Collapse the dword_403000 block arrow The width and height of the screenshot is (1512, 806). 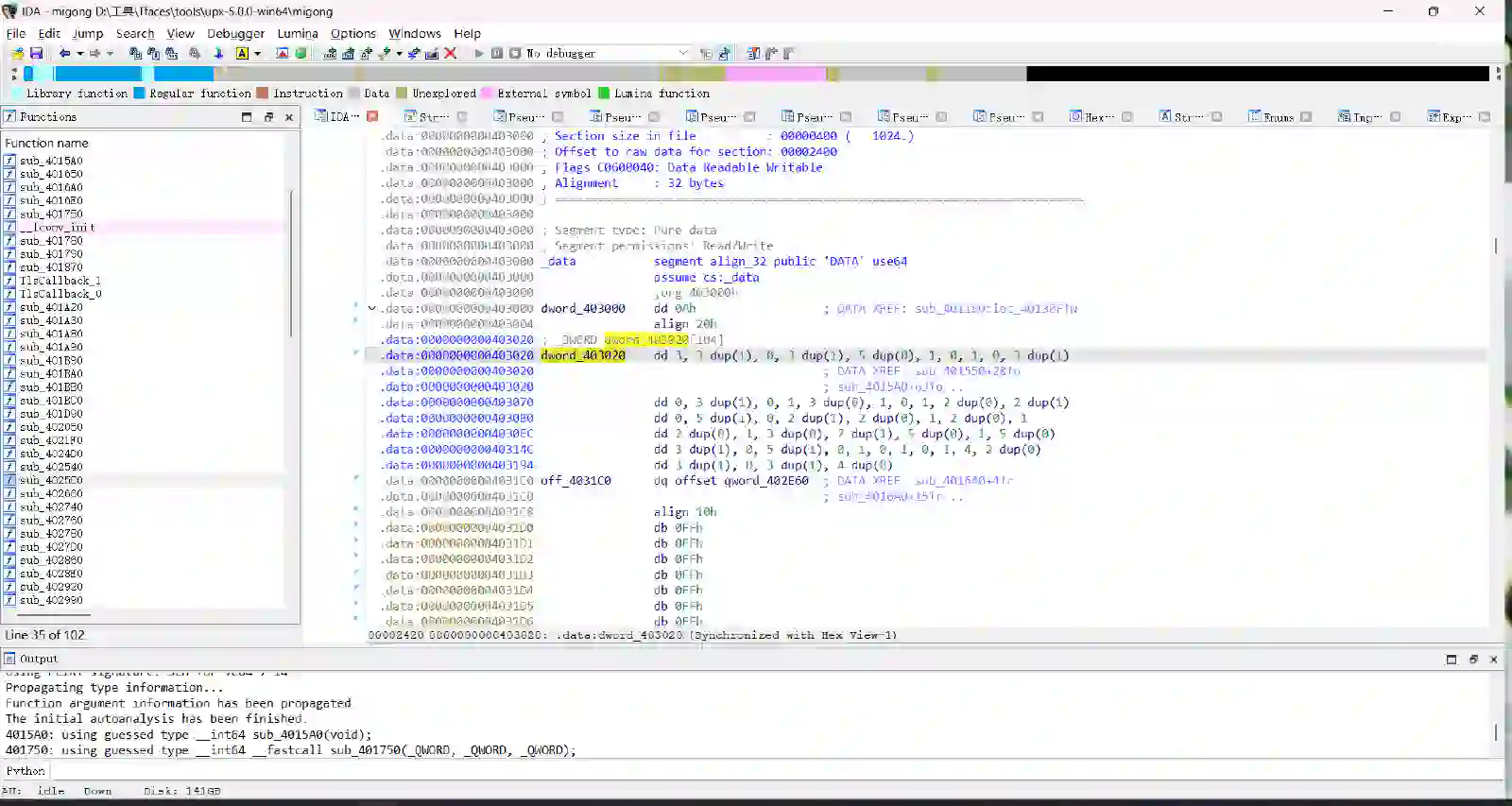click(371, 309)
